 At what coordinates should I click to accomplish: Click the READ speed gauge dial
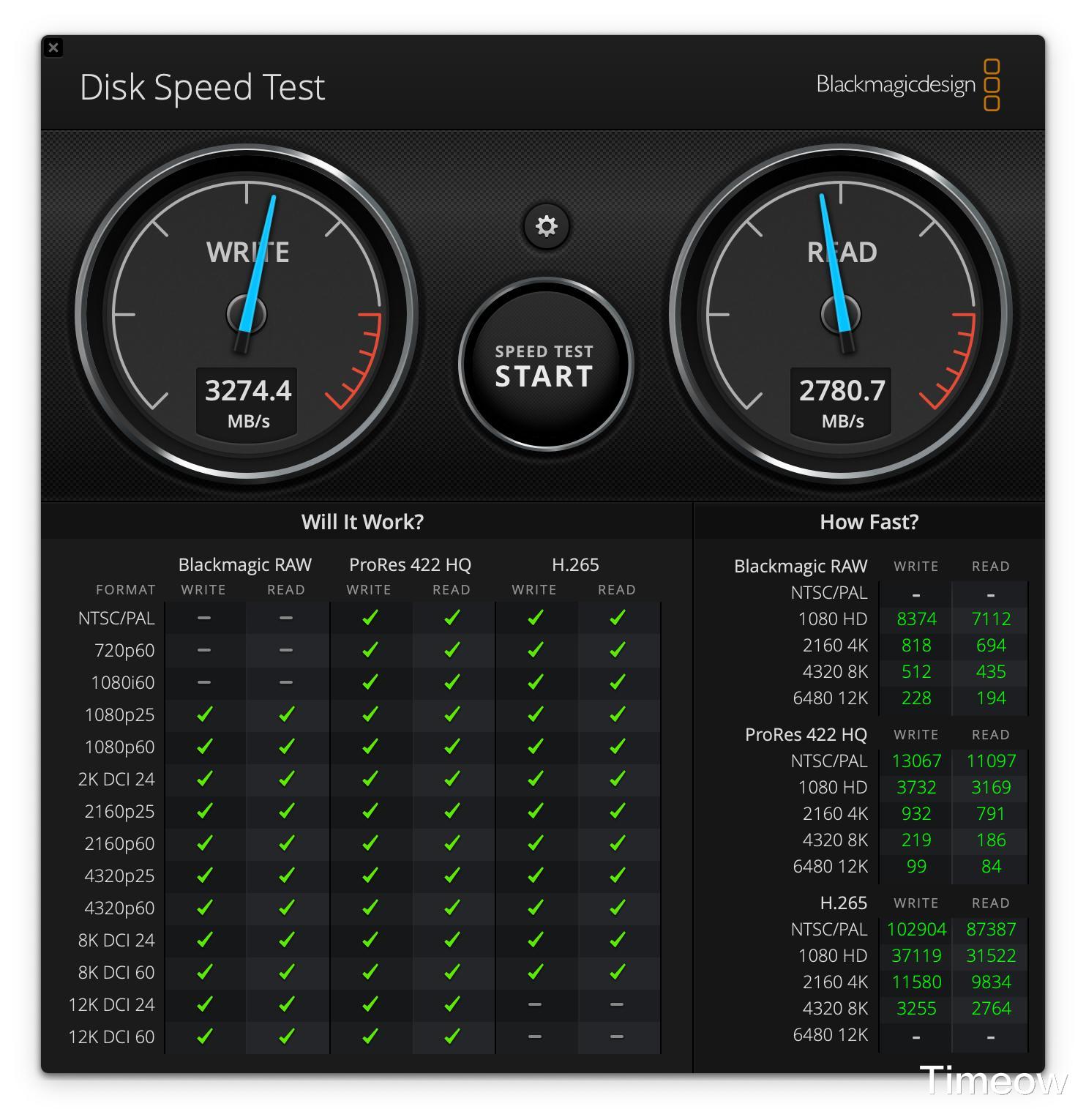click(x=841, y=315)
